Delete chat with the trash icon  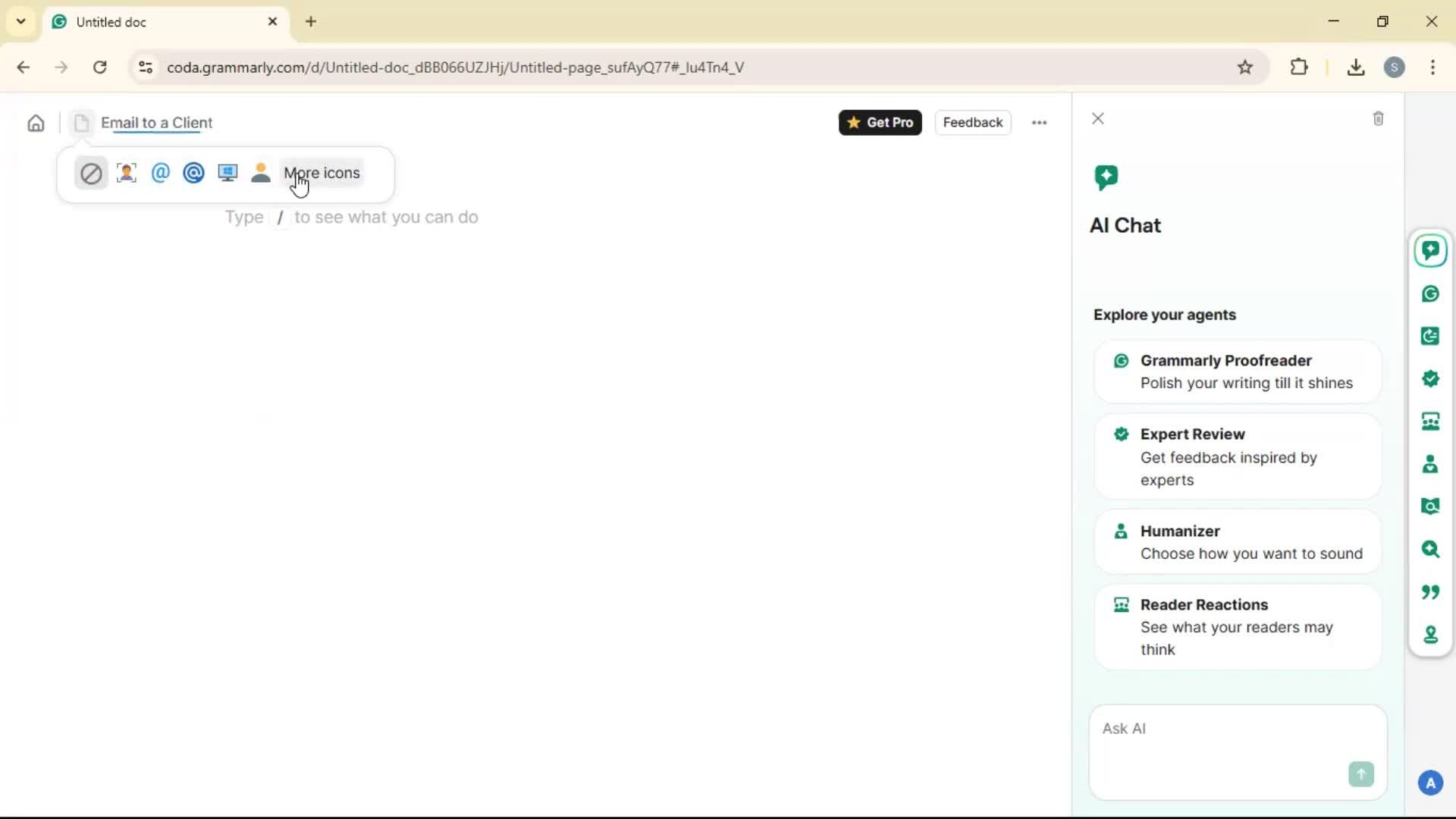pos(1378,119)
